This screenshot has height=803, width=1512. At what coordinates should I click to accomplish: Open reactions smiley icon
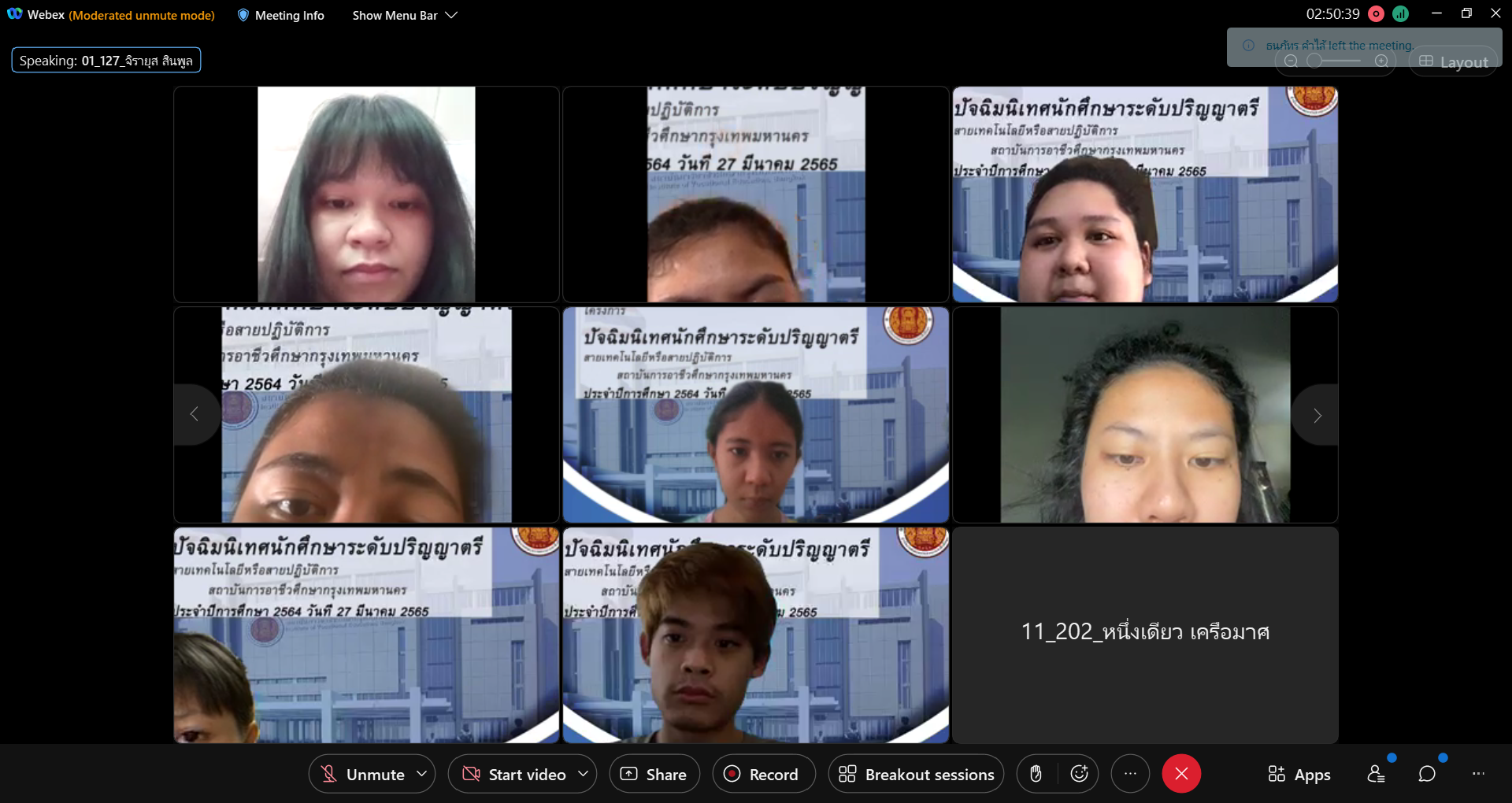click(1080, 774)
